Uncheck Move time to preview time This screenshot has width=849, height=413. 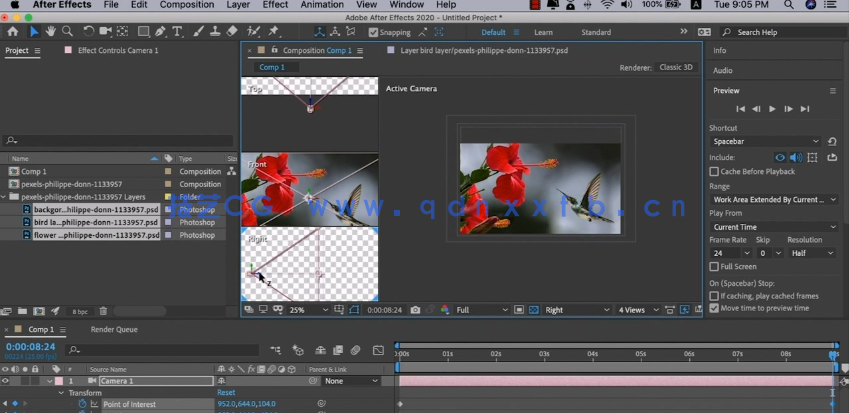714,308
